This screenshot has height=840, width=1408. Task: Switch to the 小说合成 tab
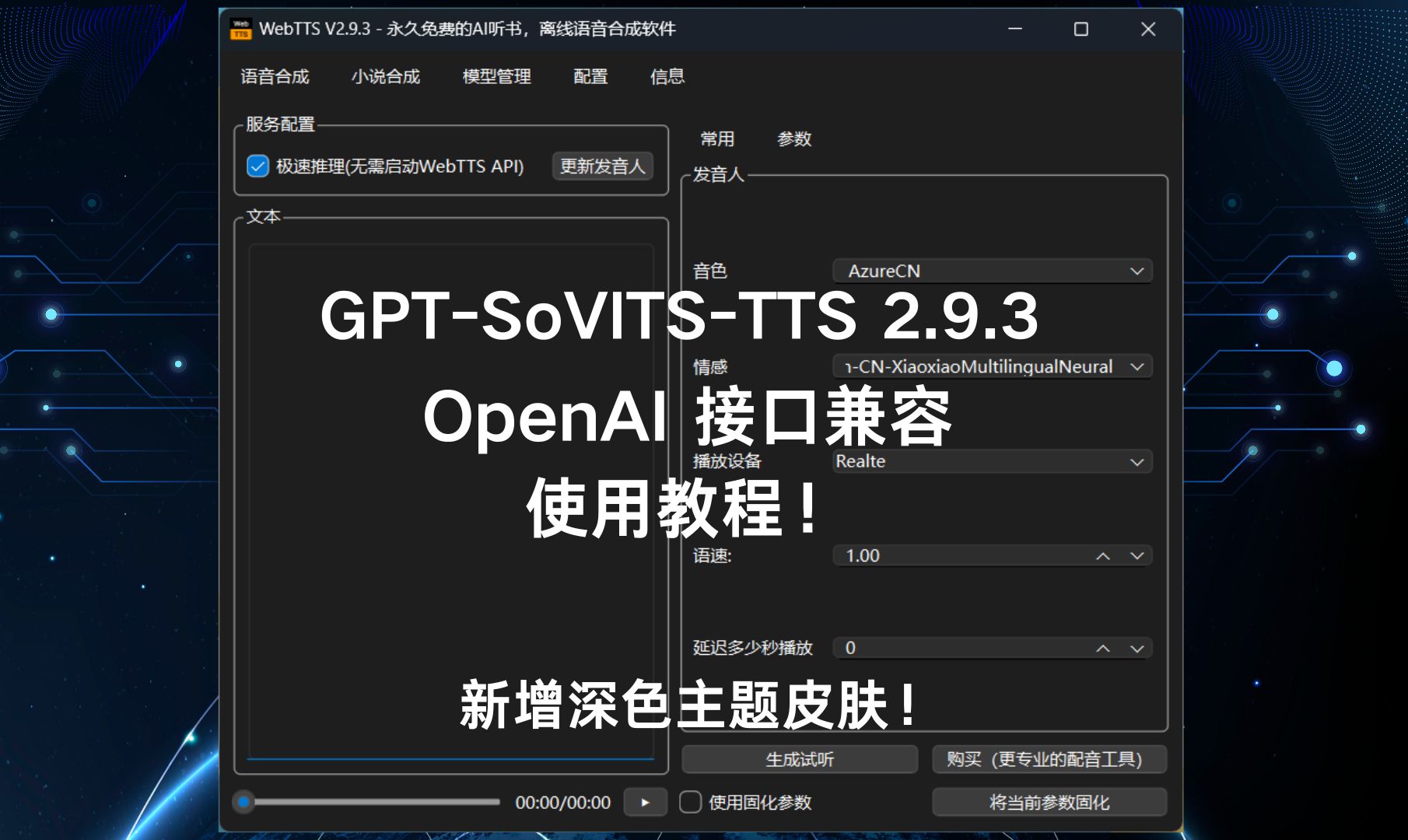tap(385, 76)
